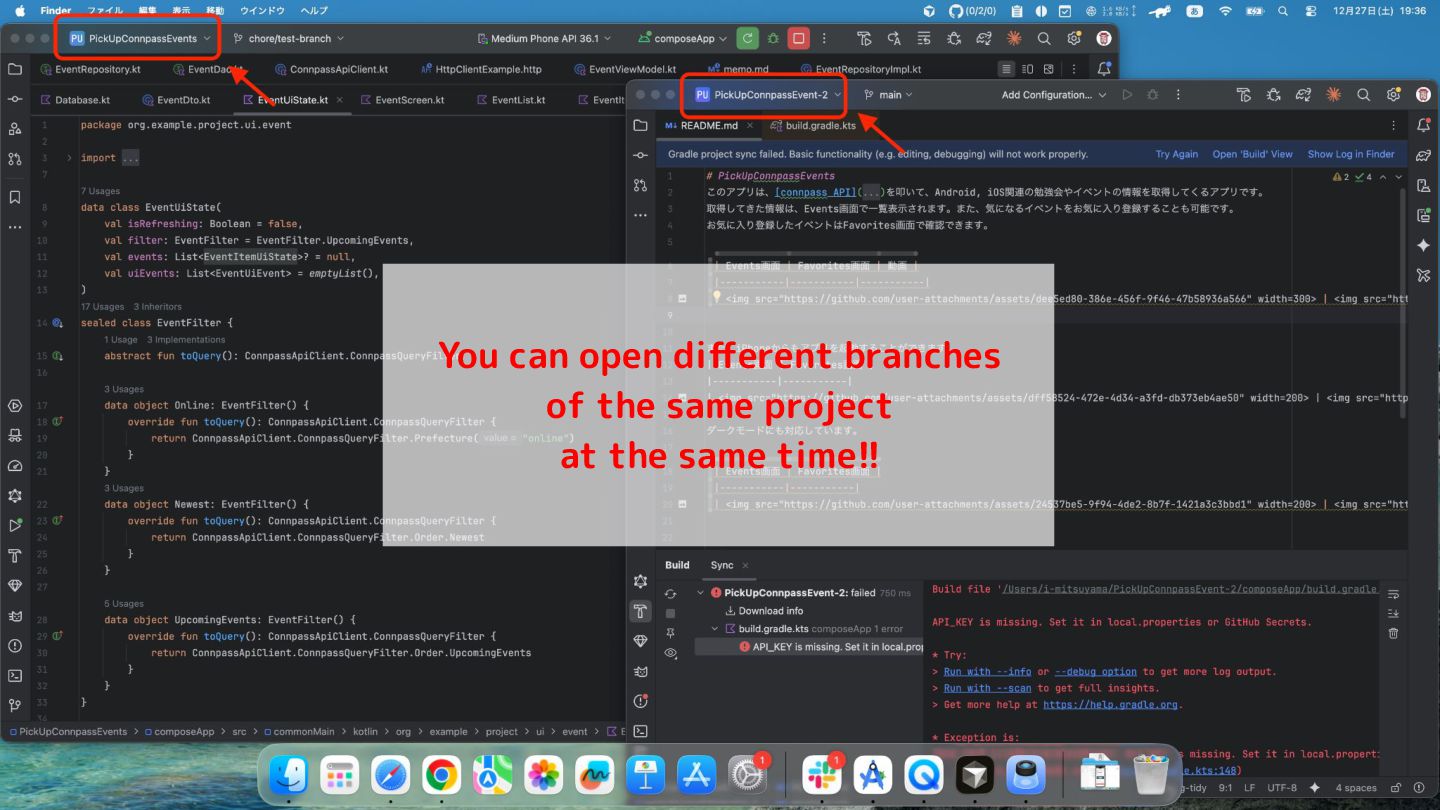
Task: Switch to EventRepository.kt tab
Action: click(90, 69)
